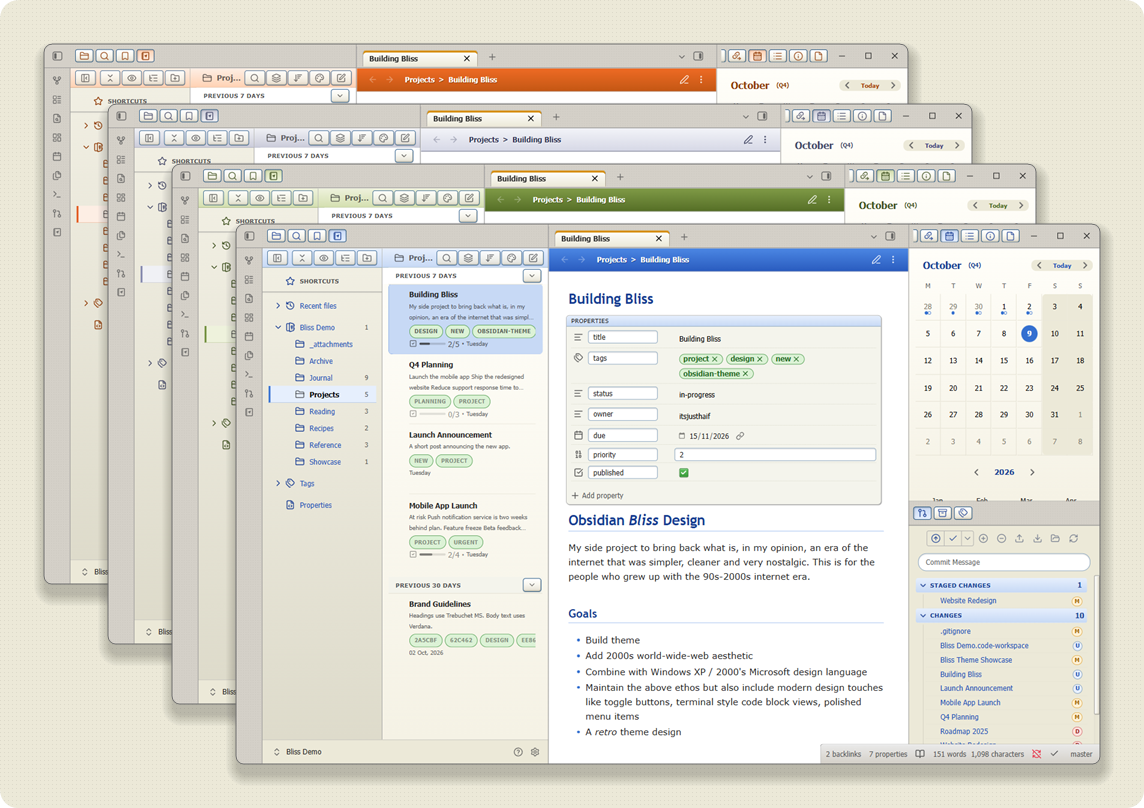Image resolution: width=1144 pixels, height=808 pixels.
Task: Click the Projects breadcrumb in blue header
Action: (x=611, y=260)
